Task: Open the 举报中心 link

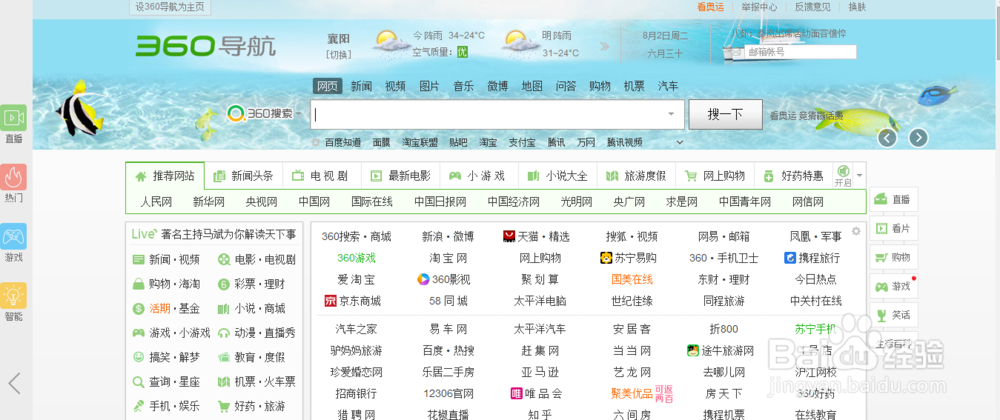Action: click(x=759, y=7)
